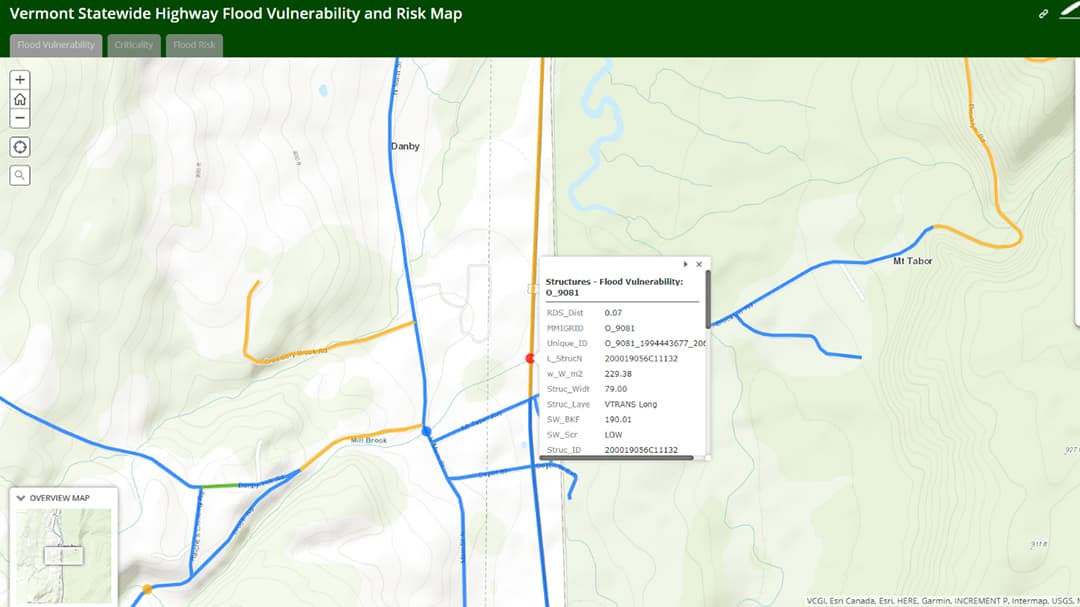Collapse the Overview Map panel chevron
Viewport: 1080px width, 607px height.
coord(22,497)
